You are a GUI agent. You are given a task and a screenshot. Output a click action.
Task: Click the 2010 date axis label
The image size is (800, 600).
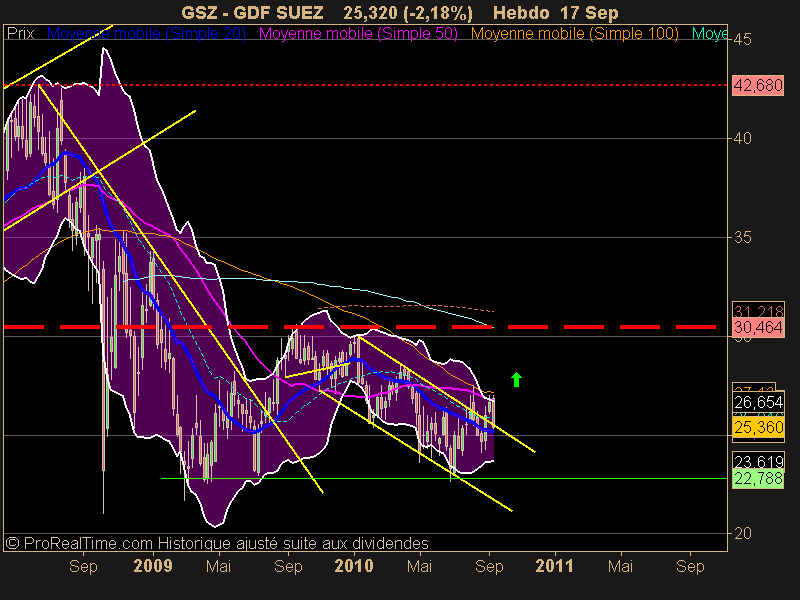click(x=354, y=566)
